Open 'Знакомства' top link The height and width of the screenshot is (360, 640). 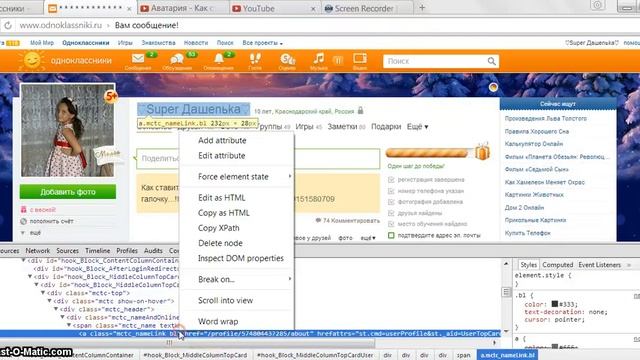pyautogui.click(x=158, y=43)
